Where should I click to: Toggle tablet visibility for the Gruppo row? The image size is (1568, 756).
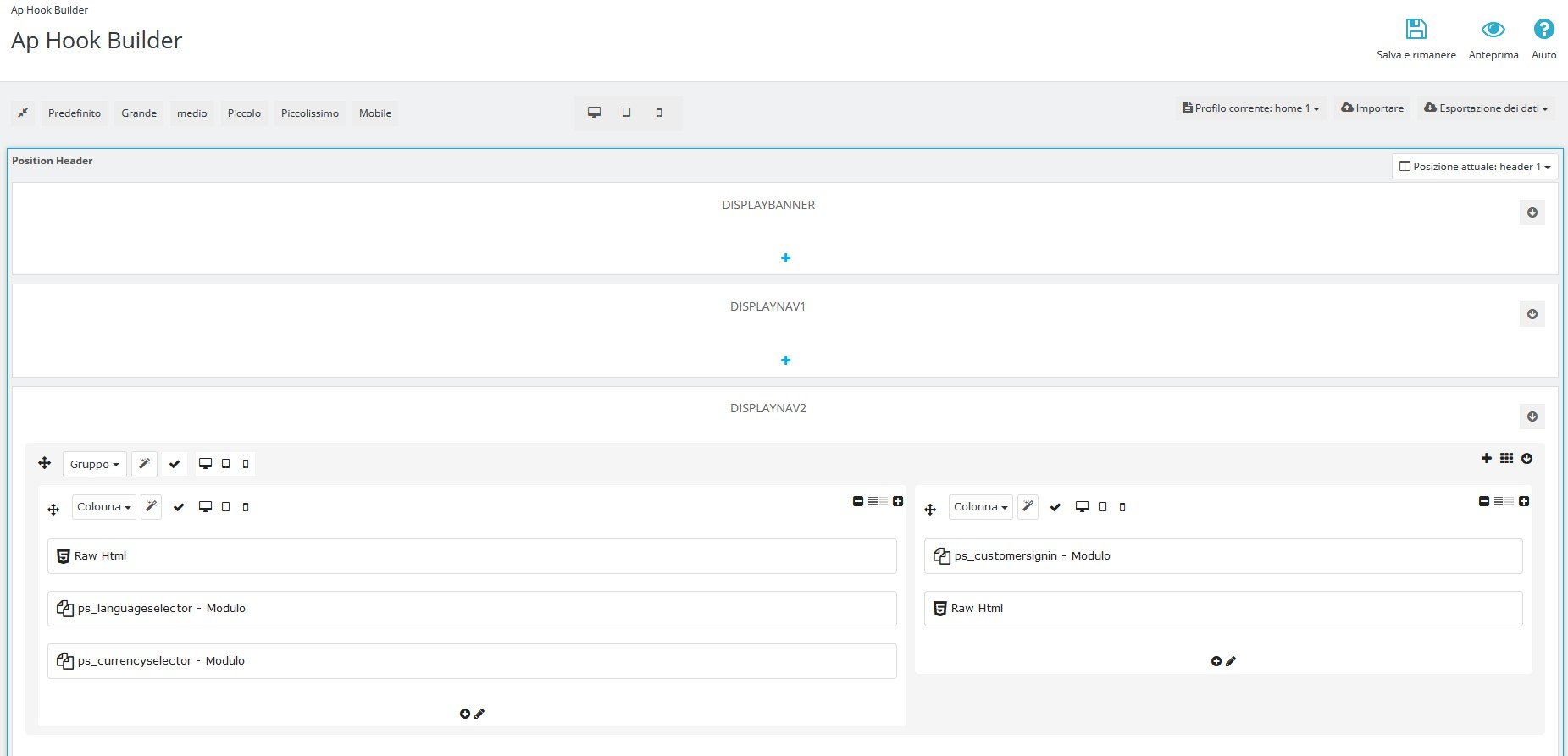pos(225,464)
